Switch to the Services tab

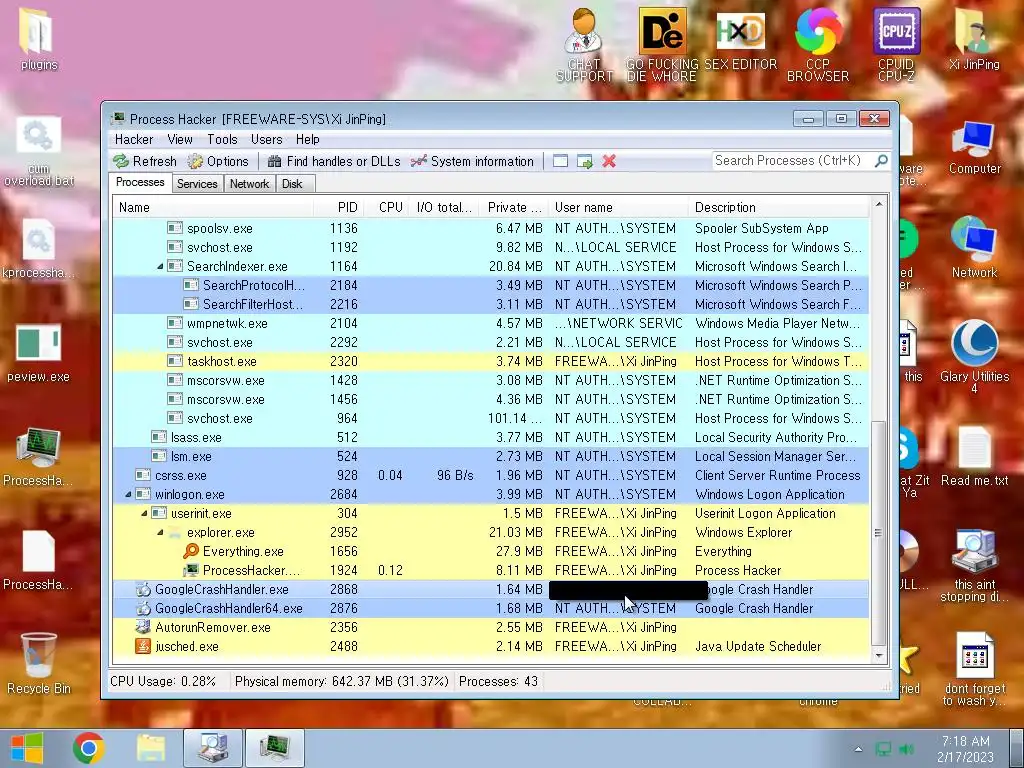click(197, 184)
